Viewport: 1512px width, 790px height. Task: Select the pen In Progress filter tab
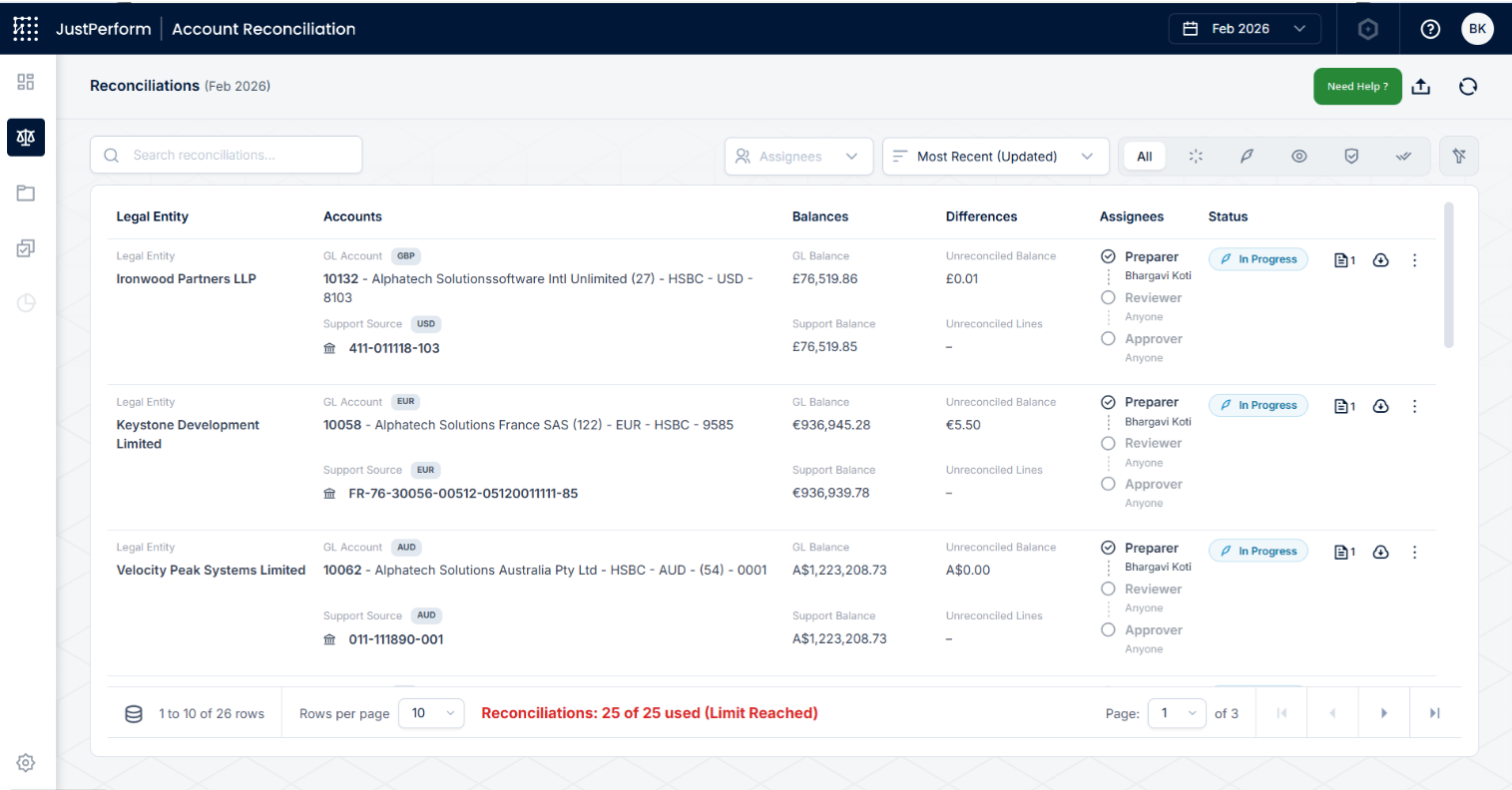click(x=1247, y=157)
